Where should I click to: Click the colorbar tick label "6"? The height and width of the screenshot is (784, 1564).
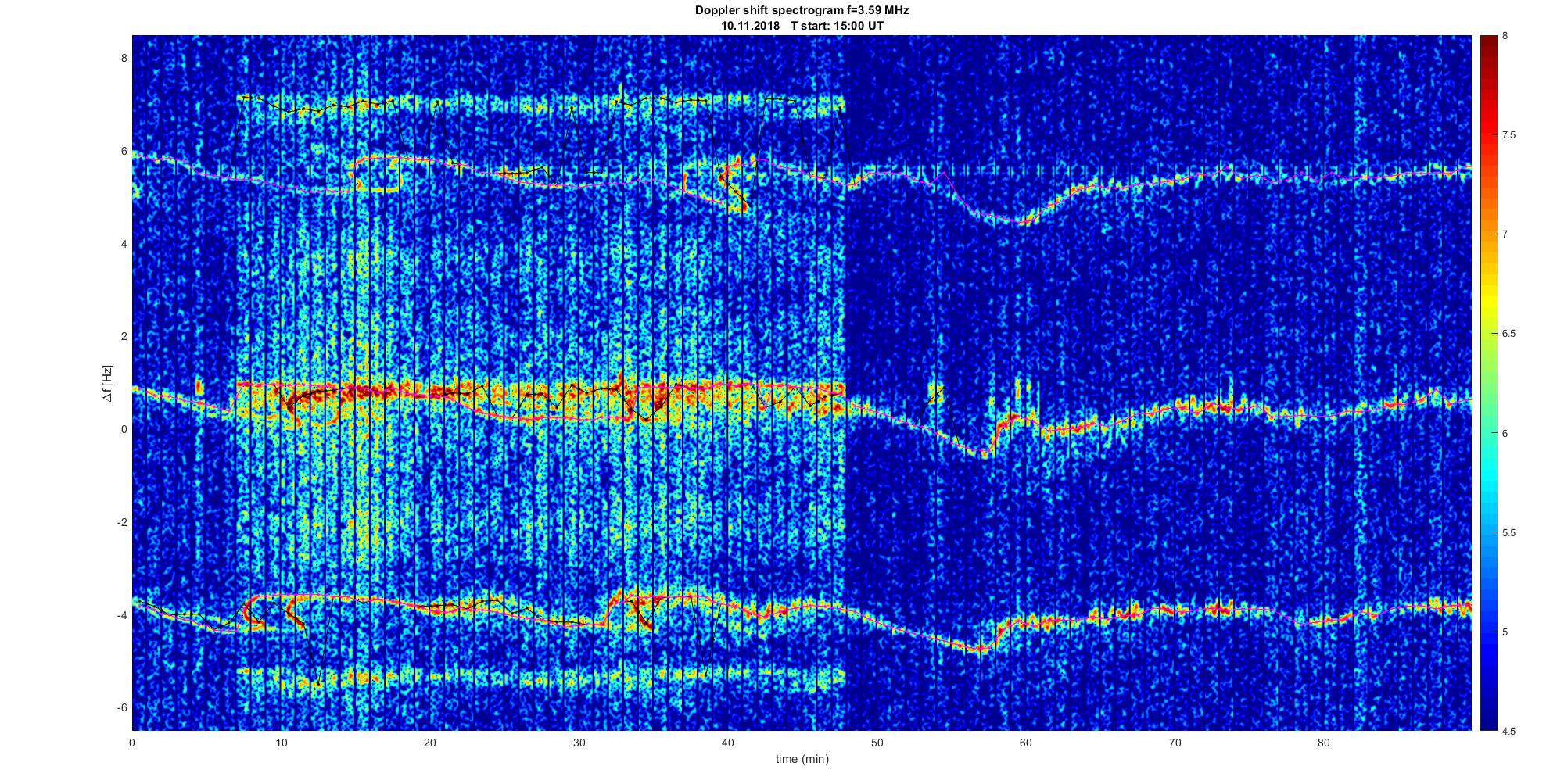tap(1505, 433)
